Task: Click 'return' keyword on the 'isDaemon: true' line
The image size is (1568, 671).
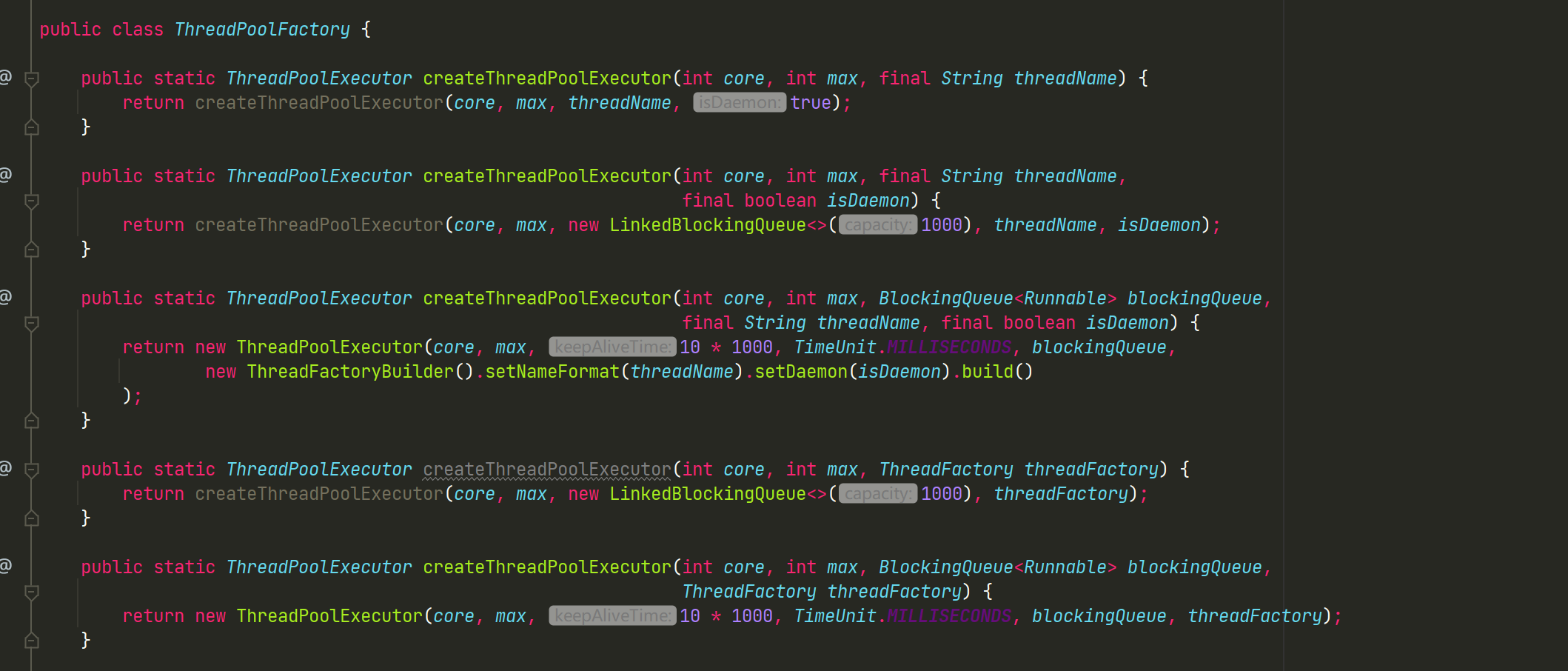Action: pos(153,103)
